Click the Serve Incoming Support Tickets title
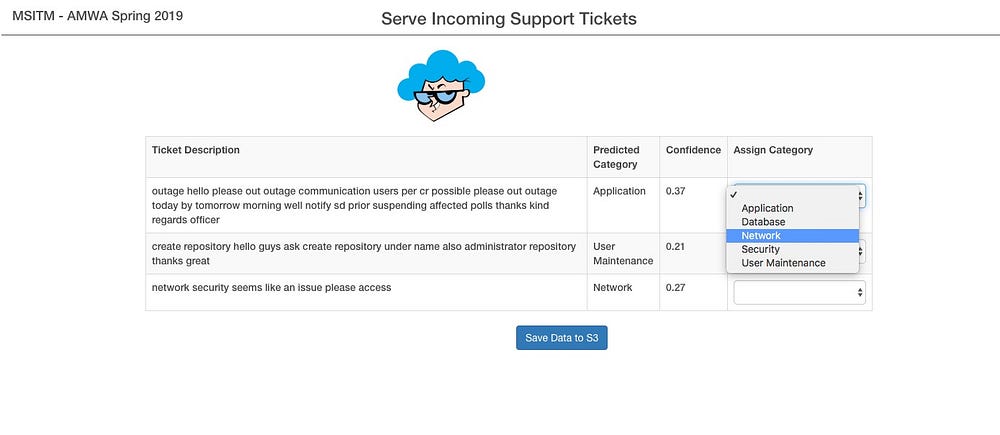The width and height of the screenshot is (1000, 435). pos(509,18)
